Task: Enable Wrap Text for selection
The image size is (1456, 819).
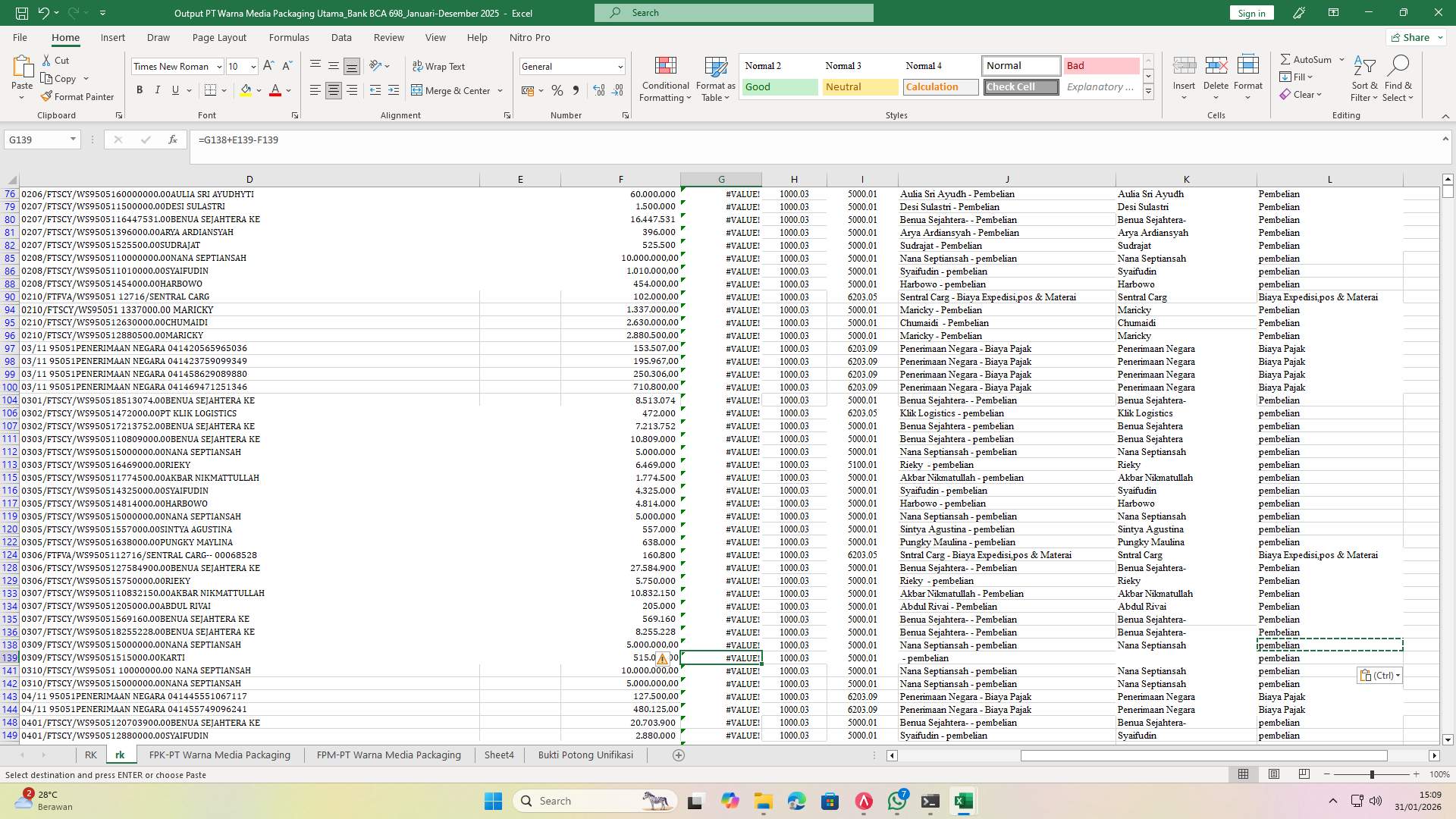Action: pyautogui.click(x=439, y=66)
